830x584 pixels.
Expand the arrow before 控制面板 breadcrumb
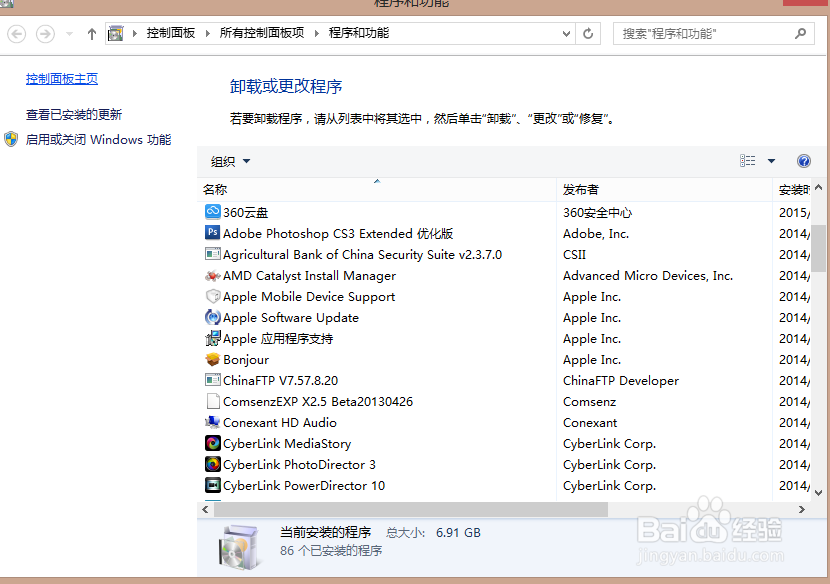coord(134,33)
